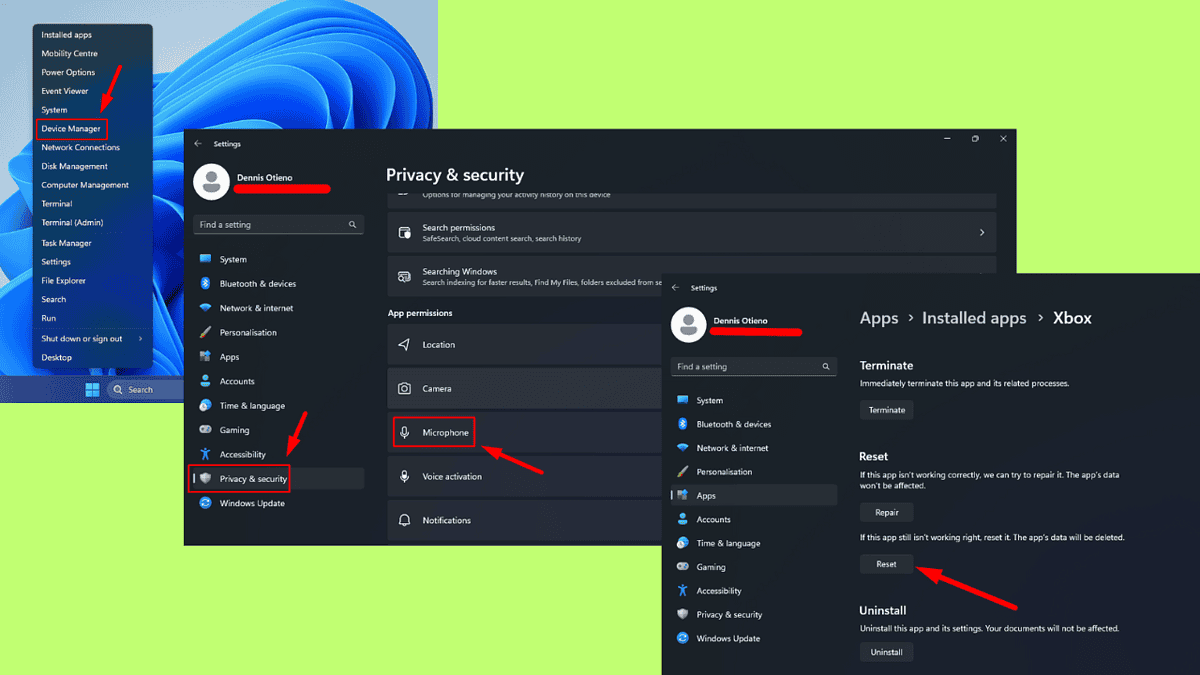Open the Gaming icon in the Privacy window sidebar
This screenshot has width=1200, height=675.
point(205,430)
